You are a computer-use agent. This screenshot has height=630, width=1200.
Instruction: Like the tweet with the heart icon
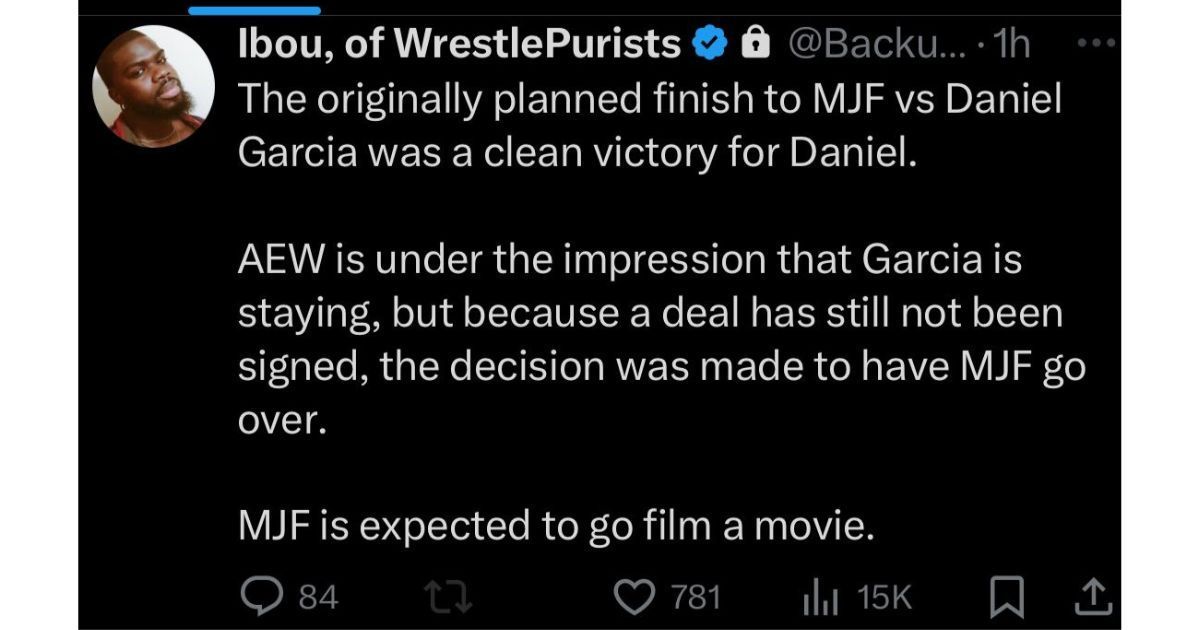(x=630, y=597)
